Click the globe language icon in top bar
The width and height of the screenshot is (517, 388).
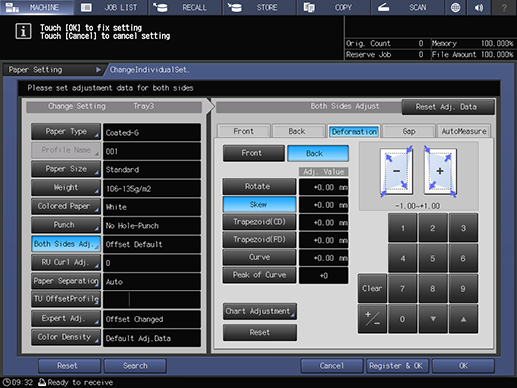click(x=455, y=7)
